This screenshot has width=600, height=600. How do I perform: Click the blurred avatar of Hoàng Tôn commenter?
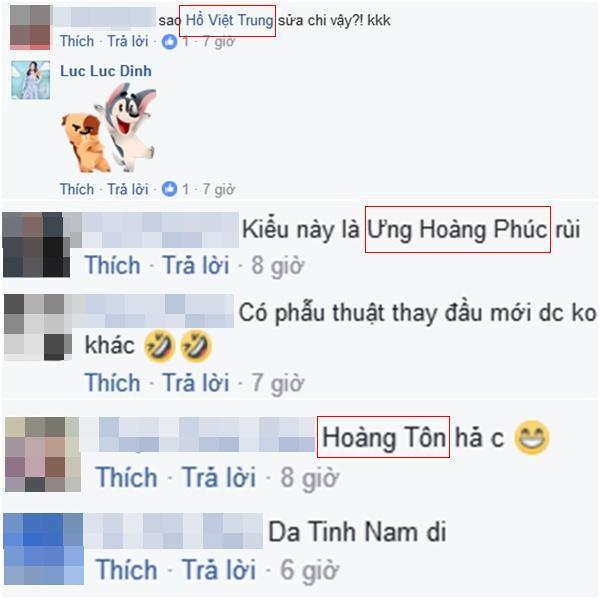coord(43,454)
